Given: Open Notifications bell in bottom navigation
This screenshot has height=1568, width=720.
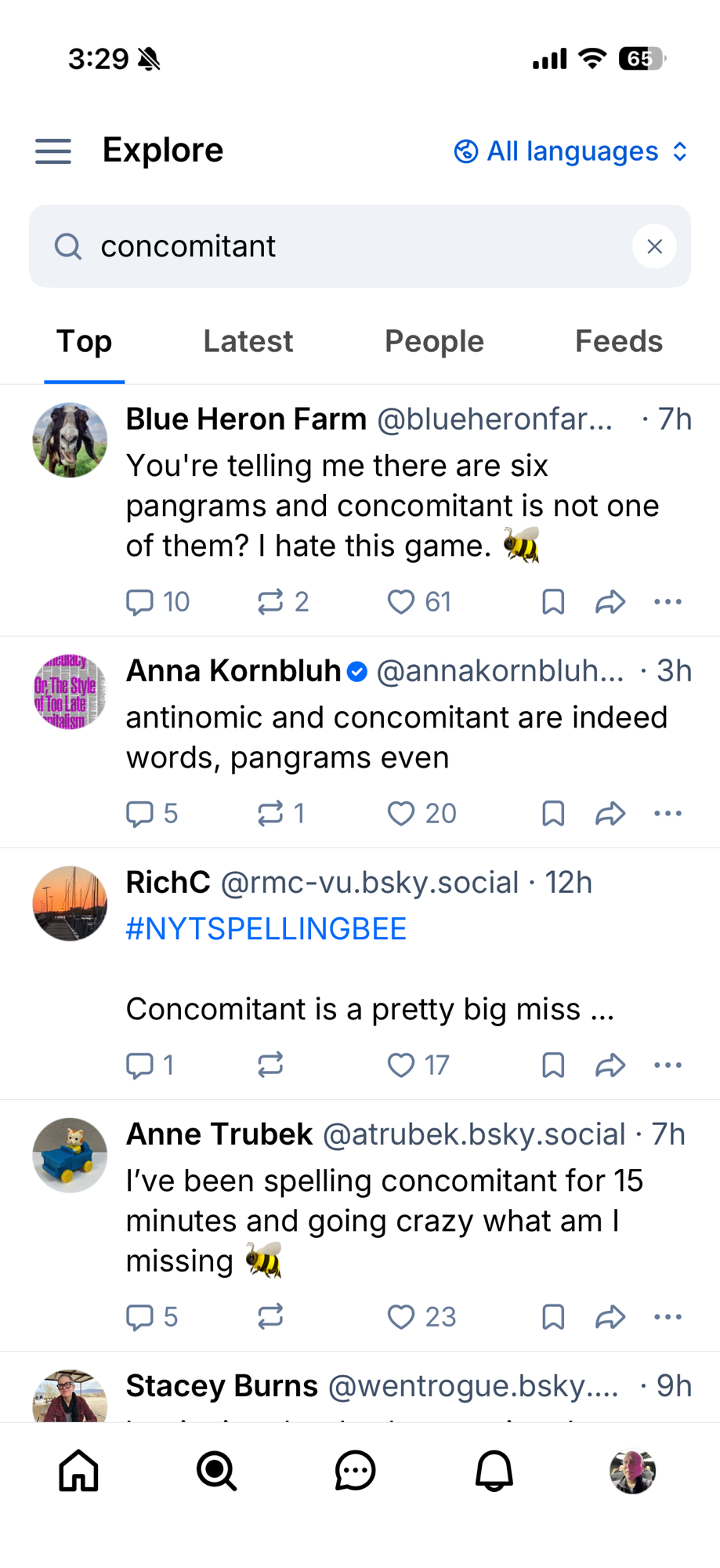Looking at the screenshot, I should (x=494, y=1470).
